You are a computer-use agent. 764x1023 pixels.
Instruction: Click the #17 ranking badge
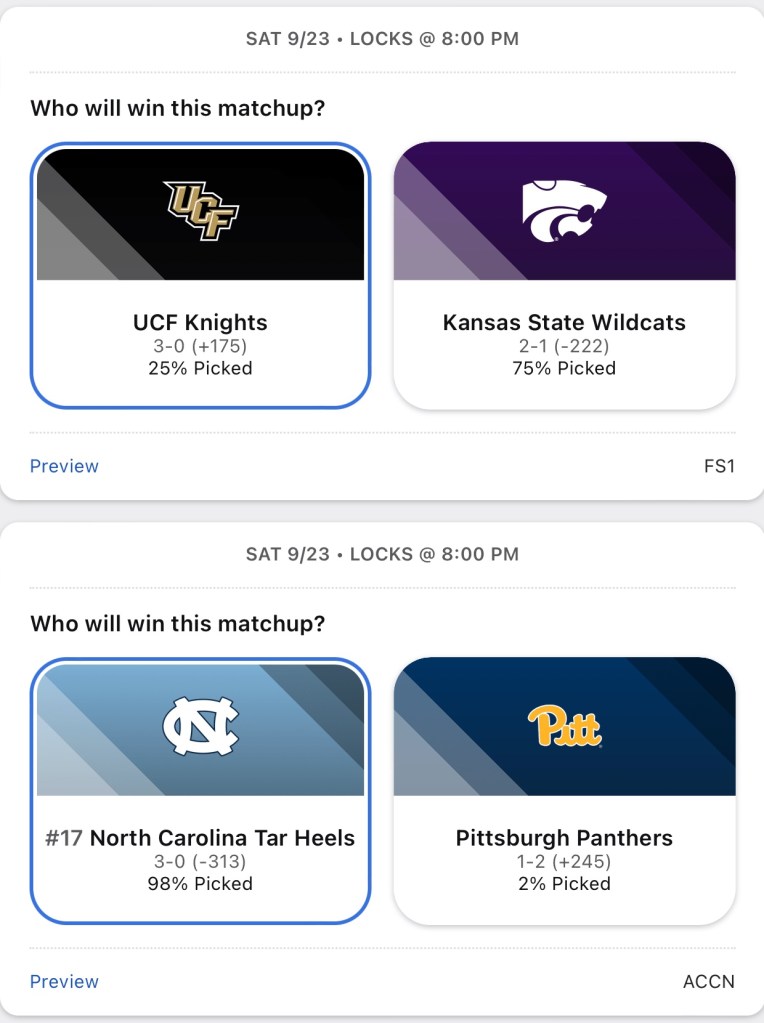click(x=65, y=838)
